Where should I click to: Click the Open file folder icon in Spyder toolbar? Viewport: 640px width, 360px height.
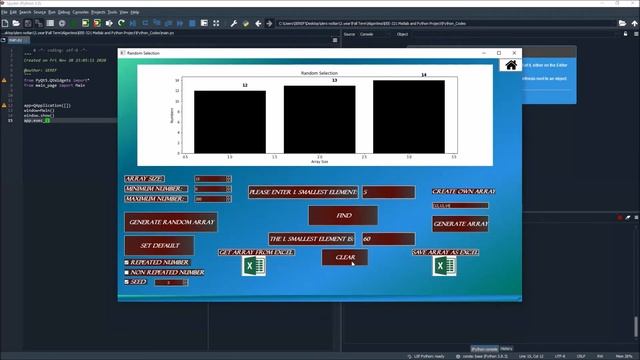16,23
